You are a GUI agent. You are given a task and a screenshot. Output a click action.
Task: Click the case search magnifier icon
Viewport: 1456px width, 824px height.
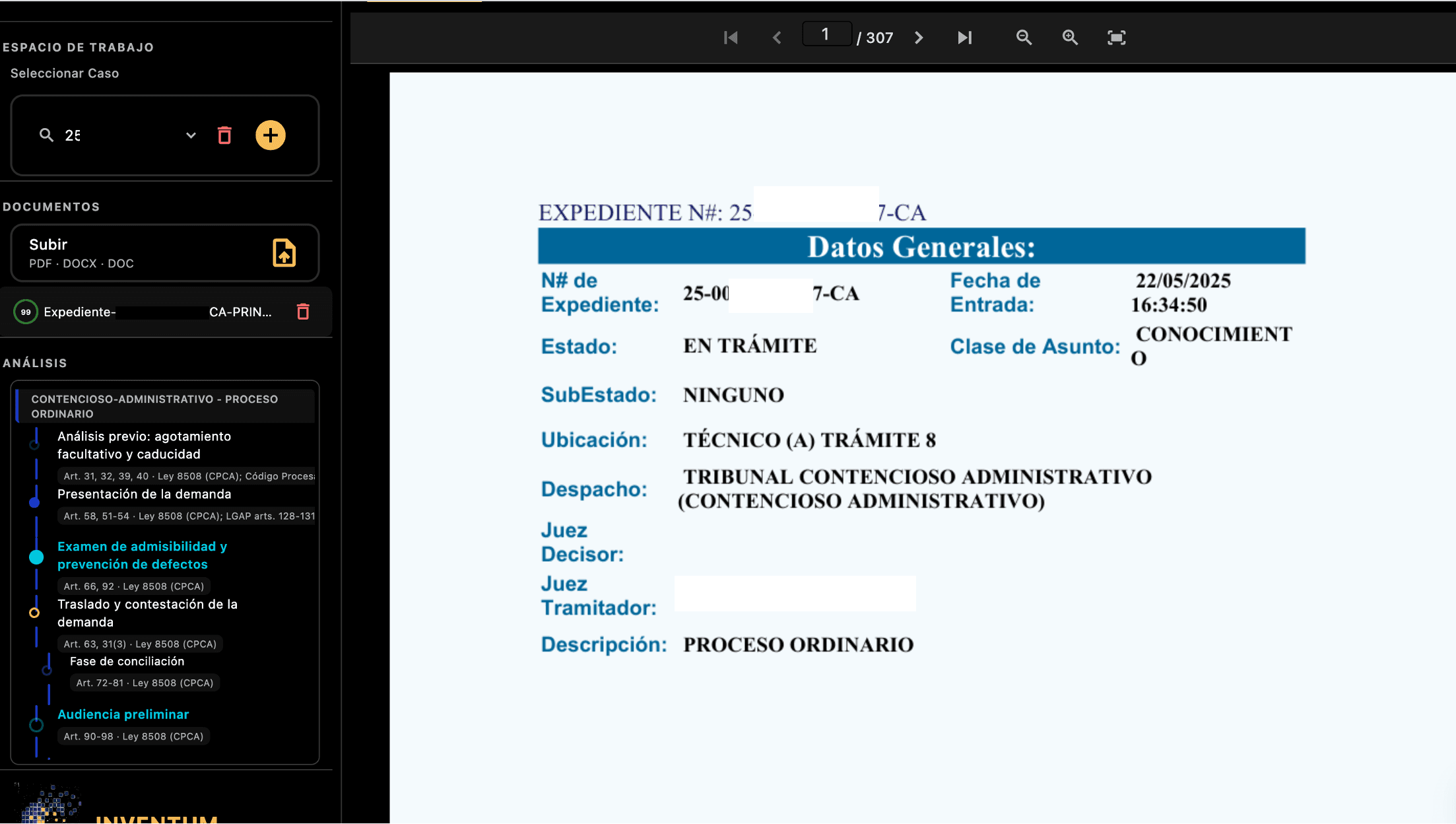46,135
